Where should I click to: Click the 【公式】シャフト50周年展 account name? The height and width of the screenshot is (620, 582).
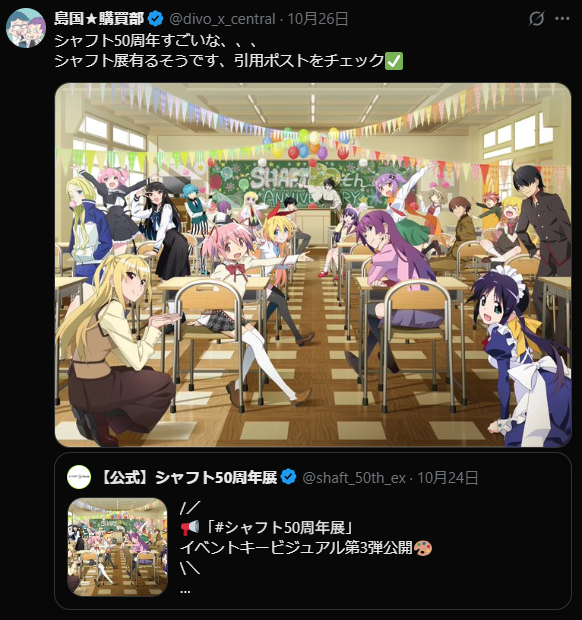[189, 478]
